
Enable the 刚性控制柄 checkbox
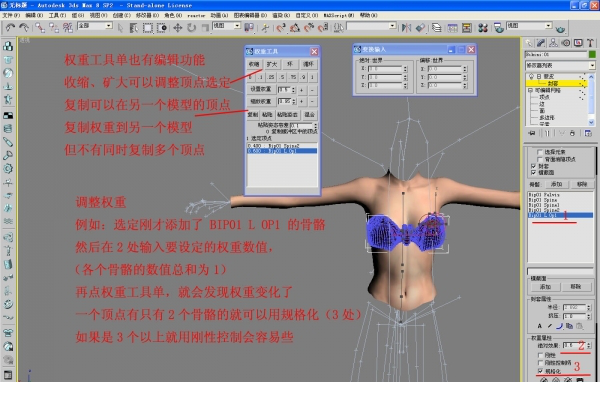click(540, 363)
